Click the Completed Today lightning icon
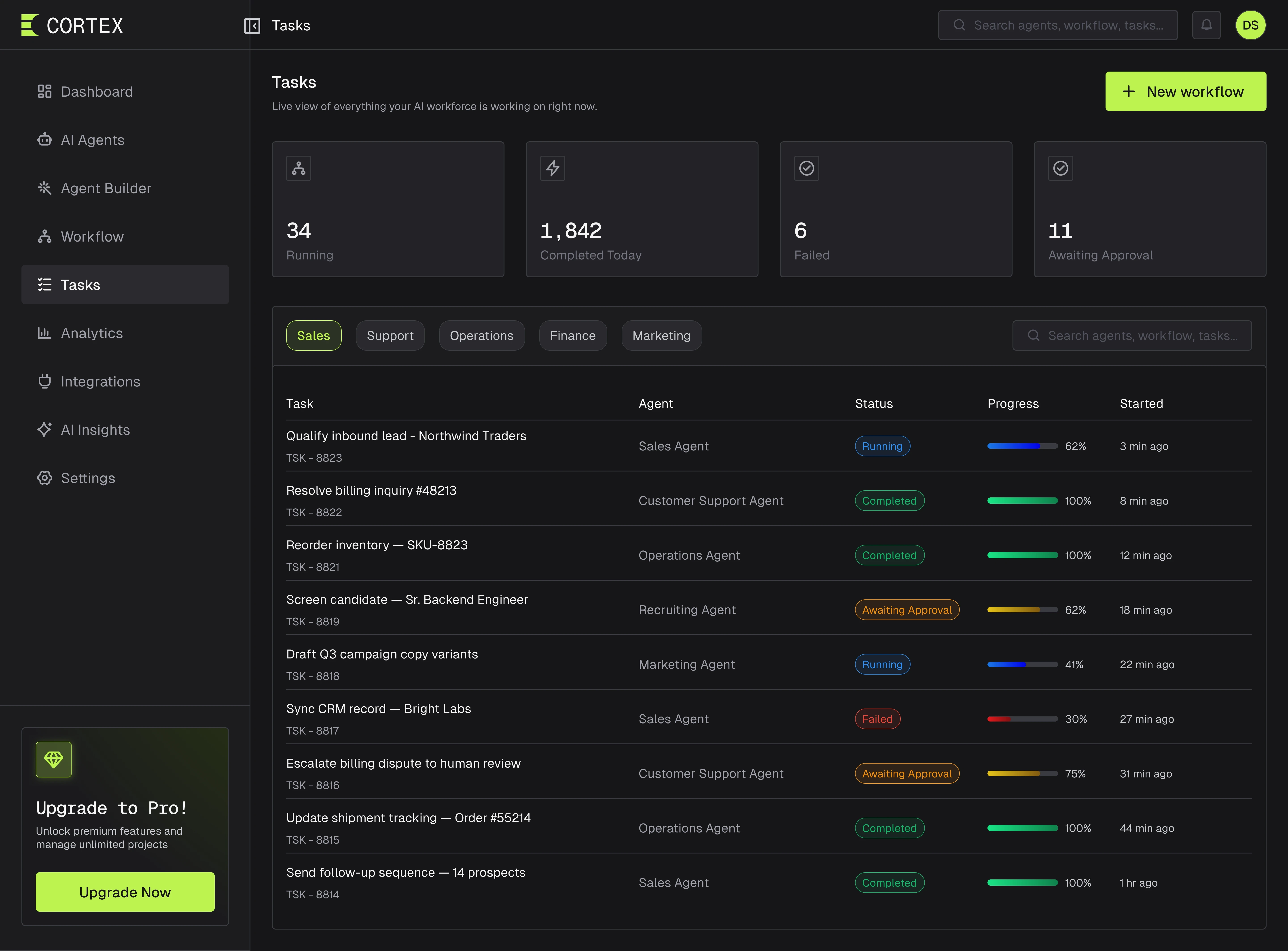Viewport: 1288px width, 951px height. [553, 168]
